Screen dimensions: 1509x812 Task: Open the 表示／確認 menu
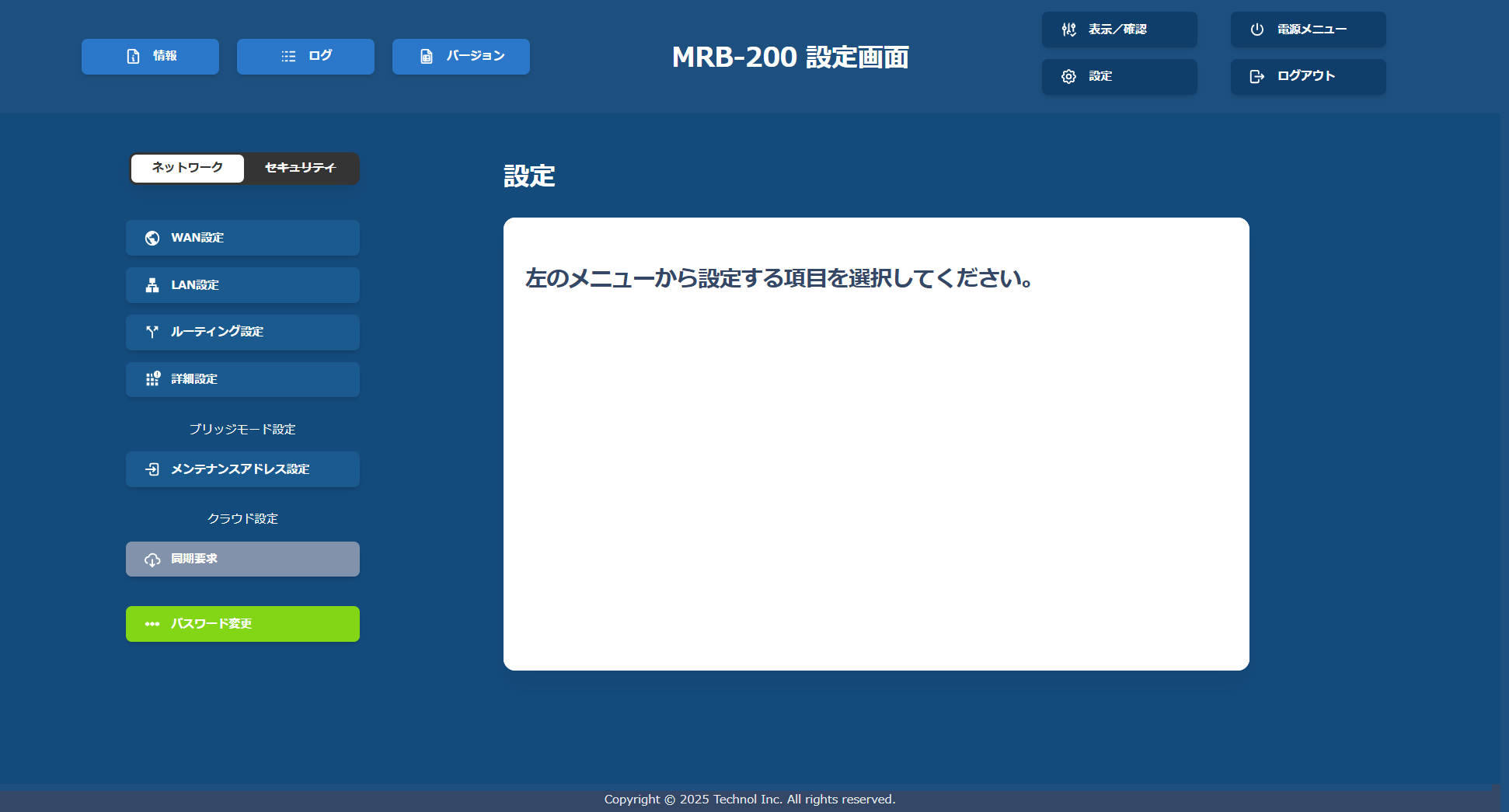1119,30
